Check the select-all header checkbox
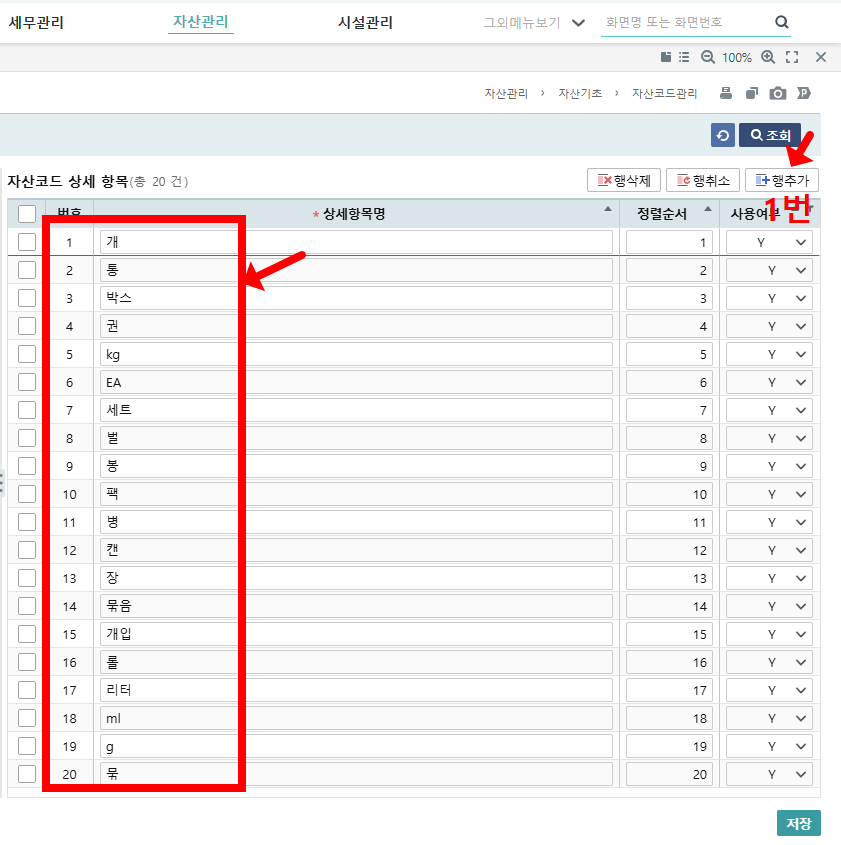Viewport: 841px width, 845px height. [x=27, y=214]
